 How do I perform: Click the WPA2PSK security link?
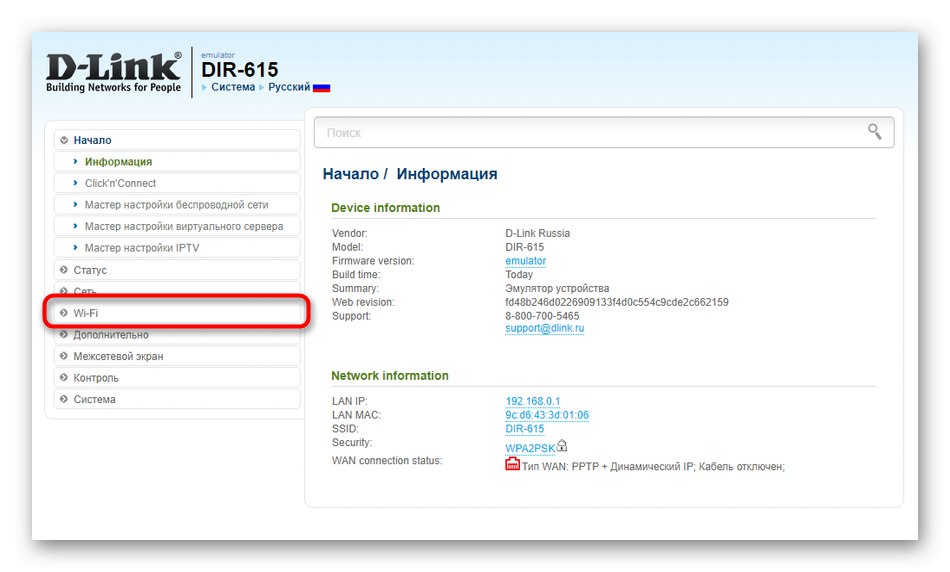coord(530,448)
